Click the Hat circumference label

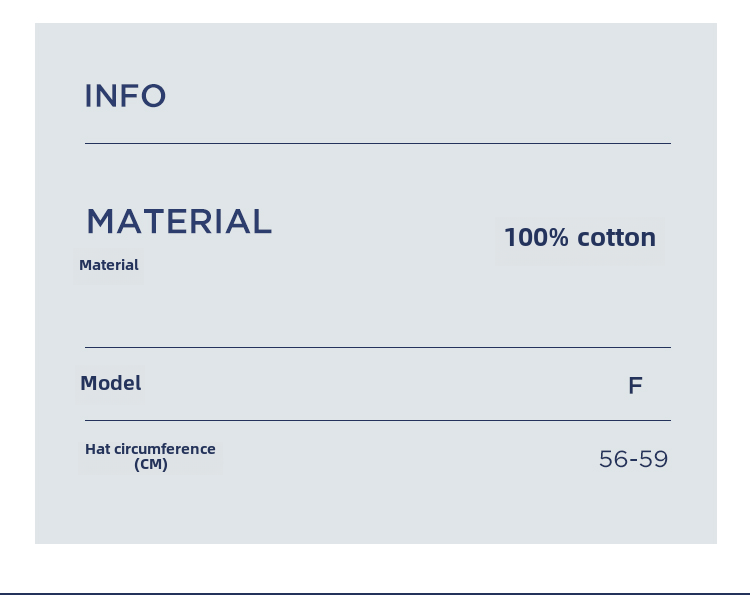coord(150,449)
